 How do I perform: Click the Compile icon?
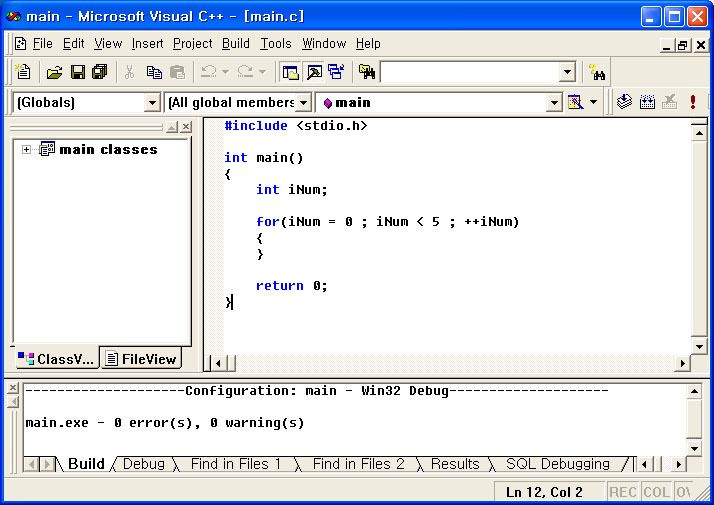coord(624,102)
